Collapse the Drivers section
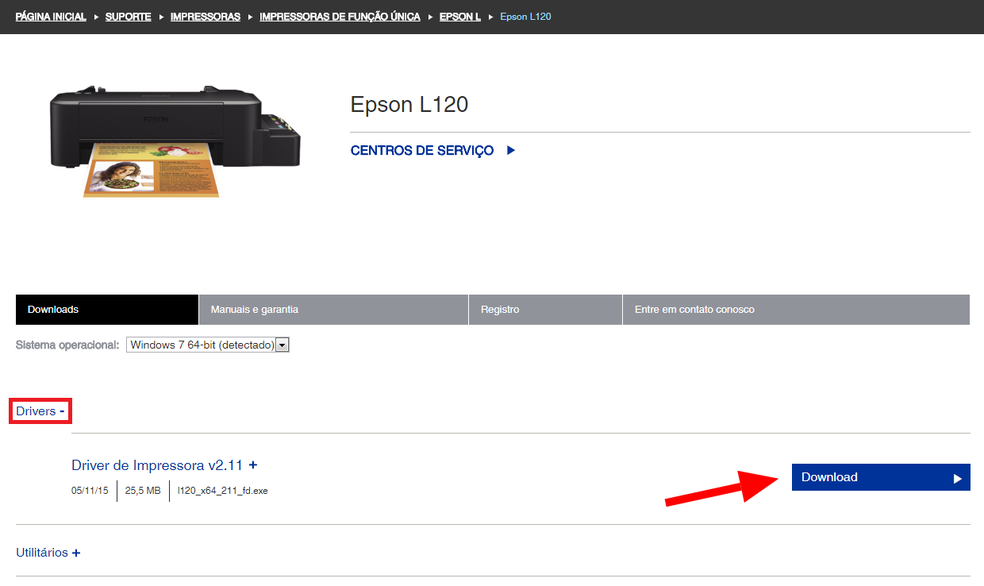 [x=40, y=411]
